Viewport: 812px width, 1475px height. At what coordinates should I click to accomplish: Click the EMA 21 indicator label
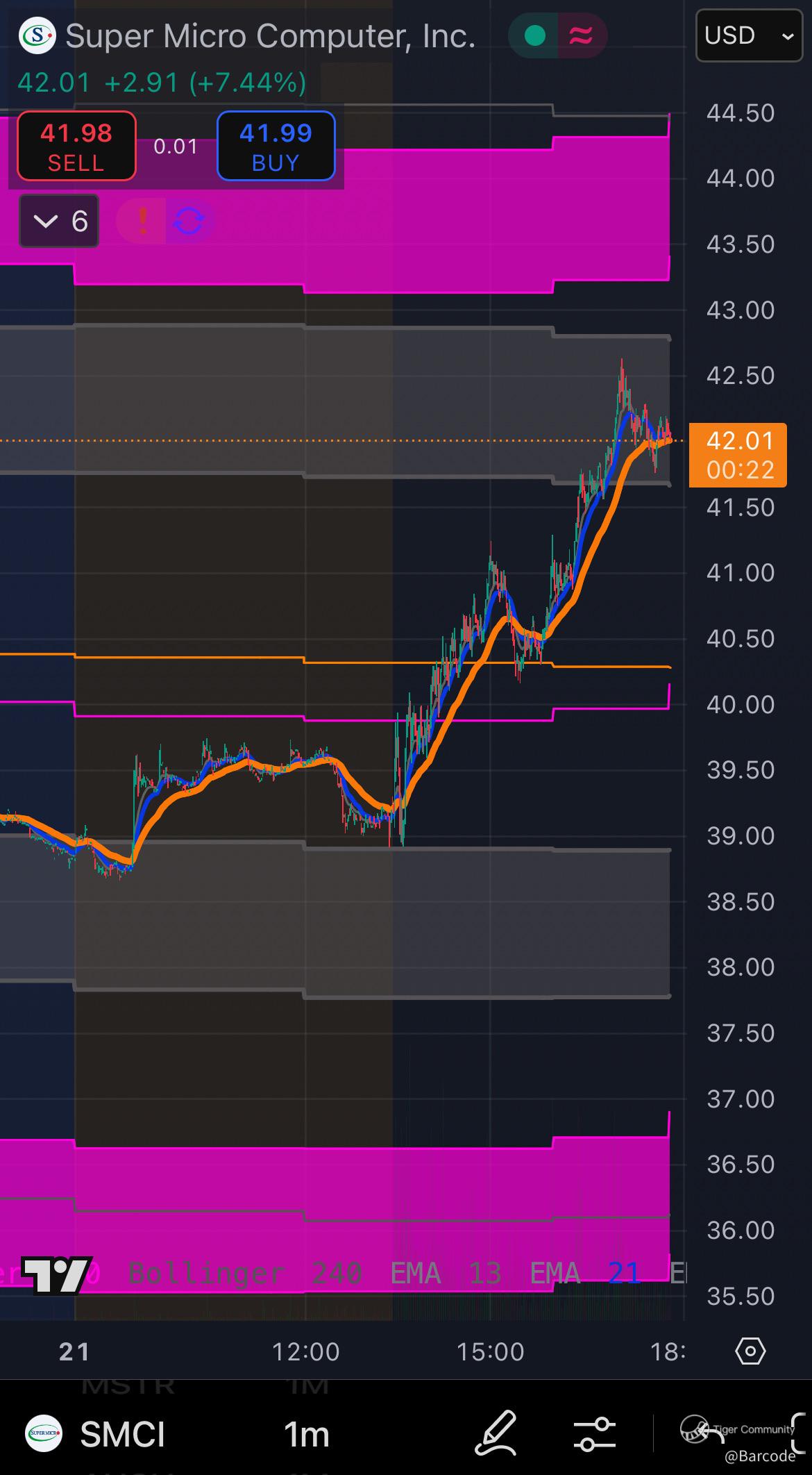pos(585,1274)
